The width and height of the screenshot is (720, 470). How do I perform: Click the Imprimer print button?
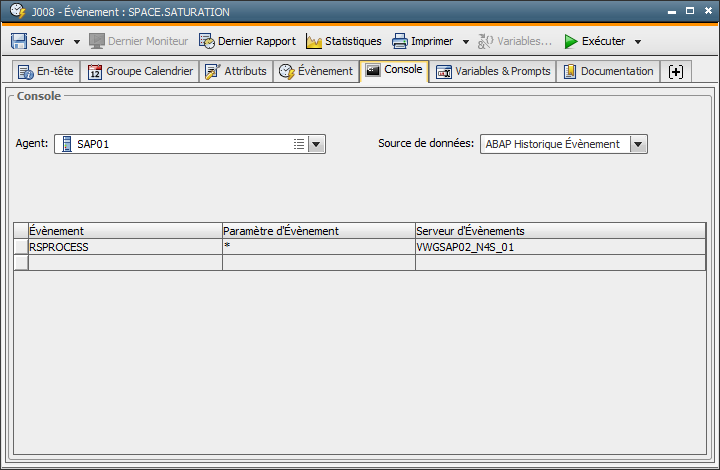tap(422, 41)
